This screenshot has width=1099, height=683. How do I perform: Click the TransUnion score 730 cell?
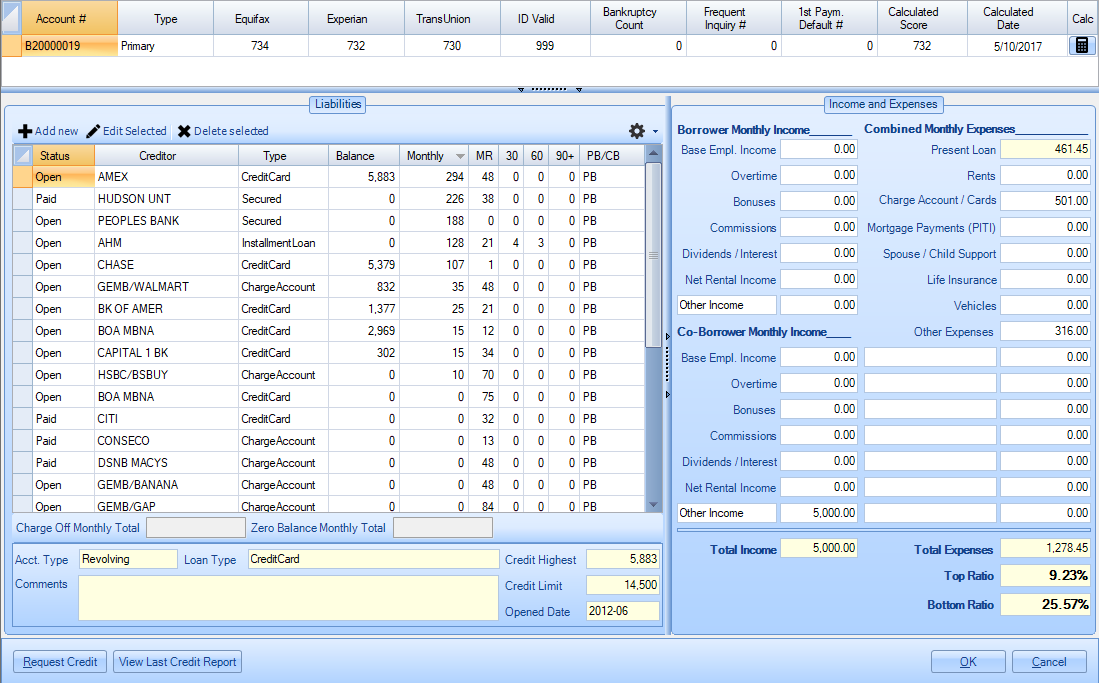click(452, 46)
